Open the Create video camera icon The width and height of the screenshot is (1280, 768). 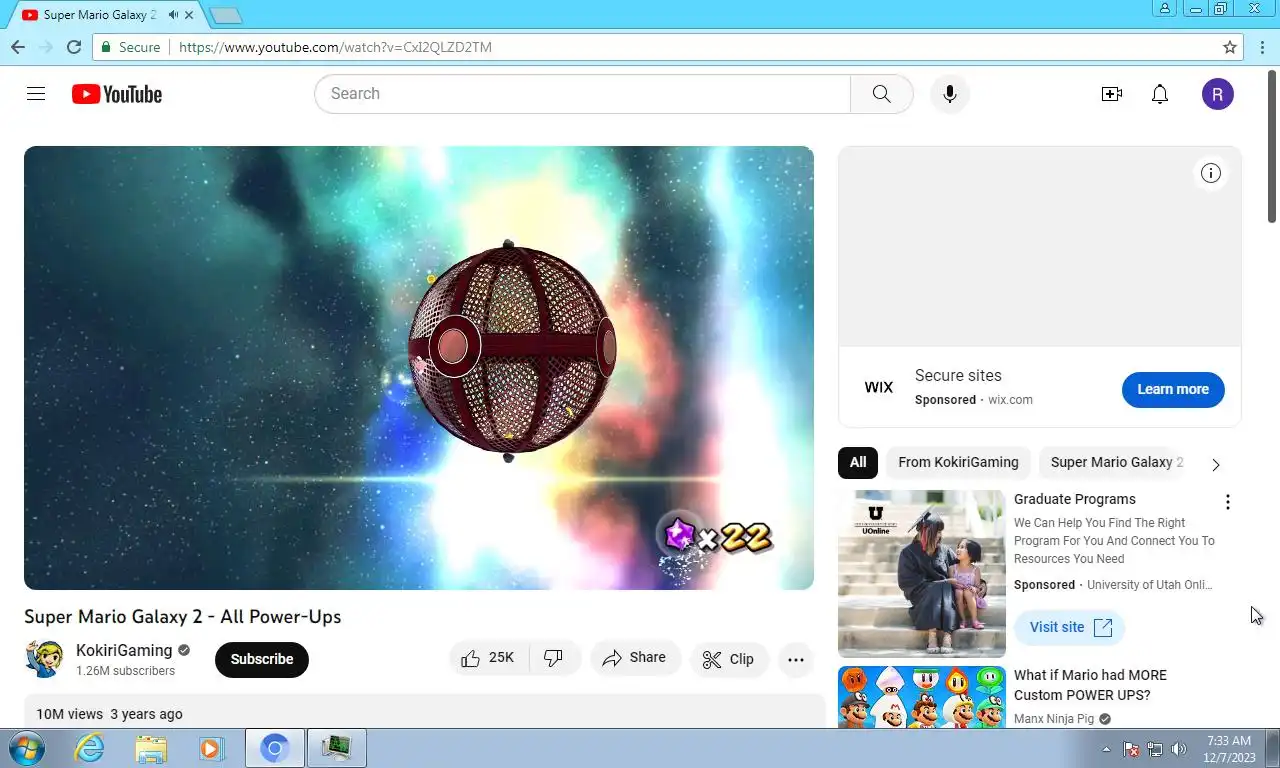(1111, 94)
